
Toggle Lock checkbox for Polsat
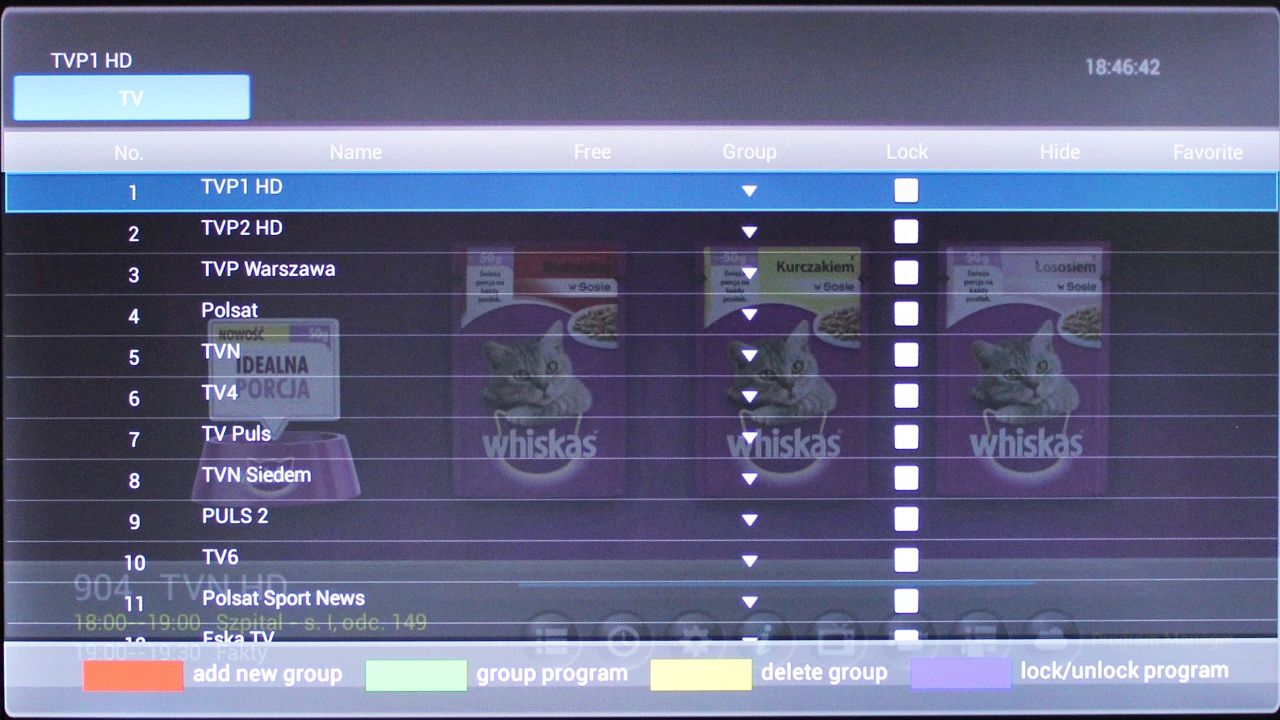pos(906,314)
